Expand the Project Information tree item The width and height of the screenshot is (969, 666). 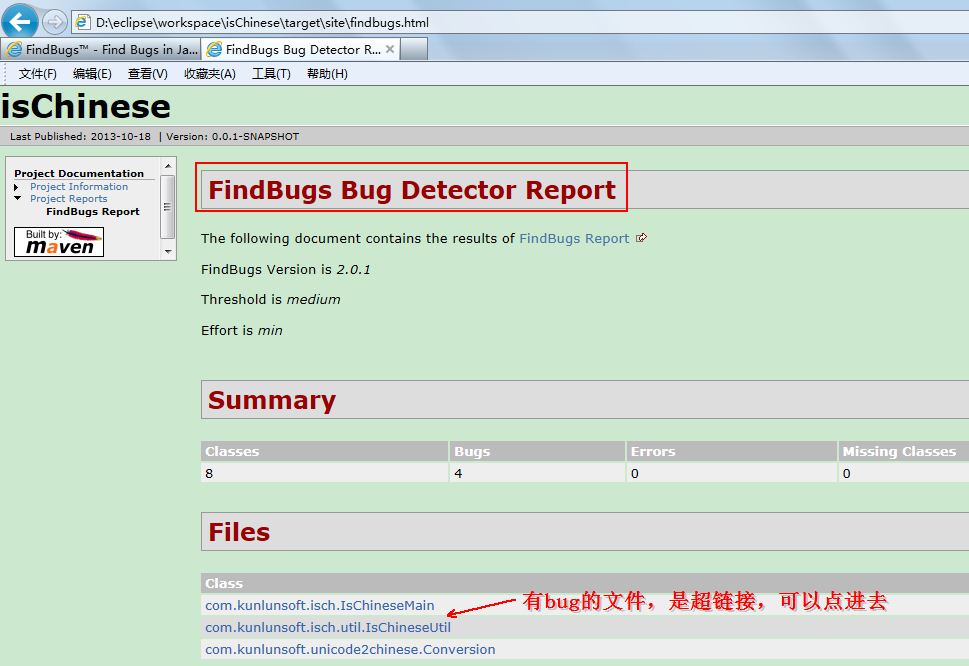pyautogui.click(x=16, y=186)
